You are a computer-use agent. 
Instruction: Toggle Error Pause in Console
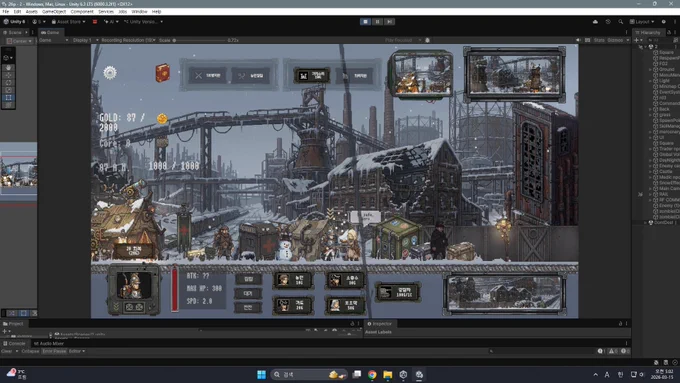[54, 351]
